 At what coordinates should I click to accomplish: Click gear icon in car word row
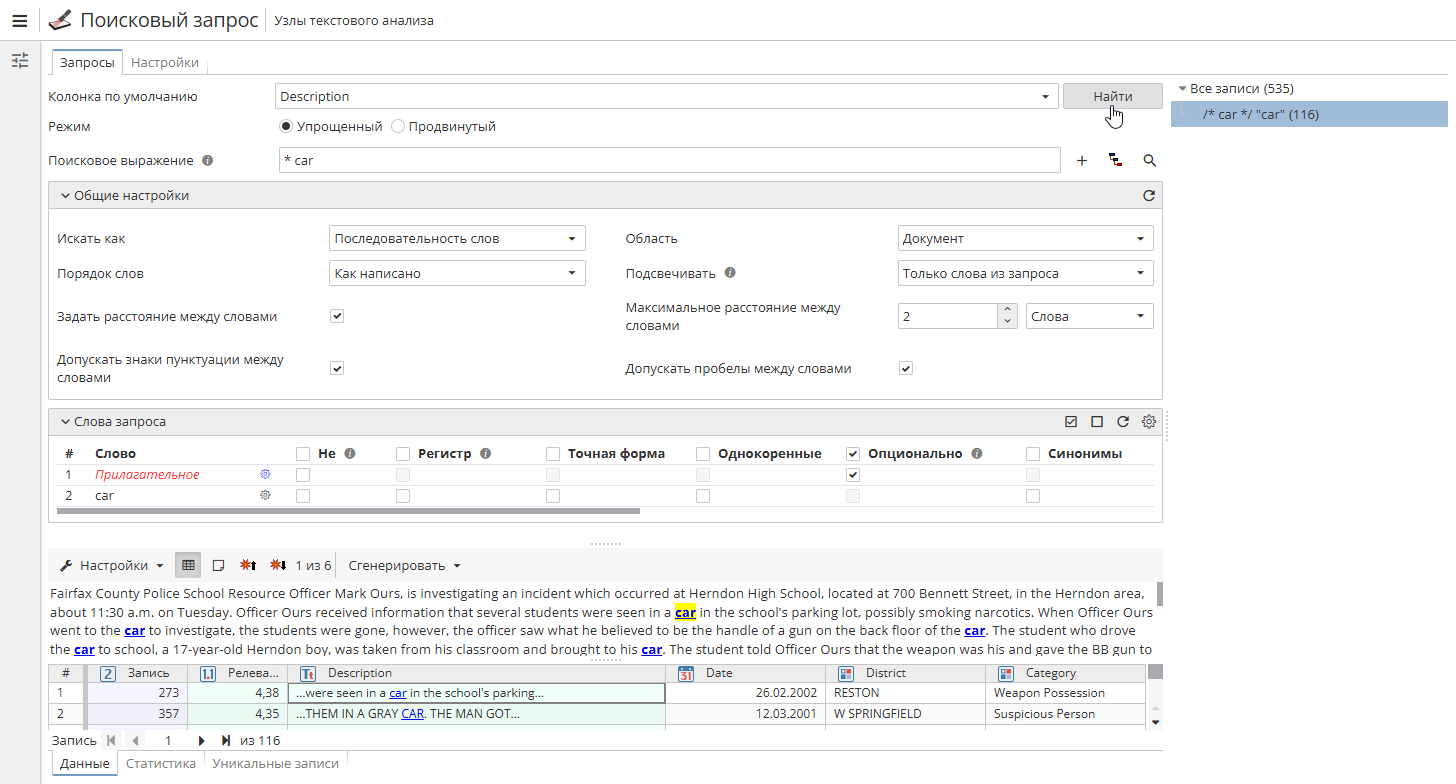(x=265, y=495)
